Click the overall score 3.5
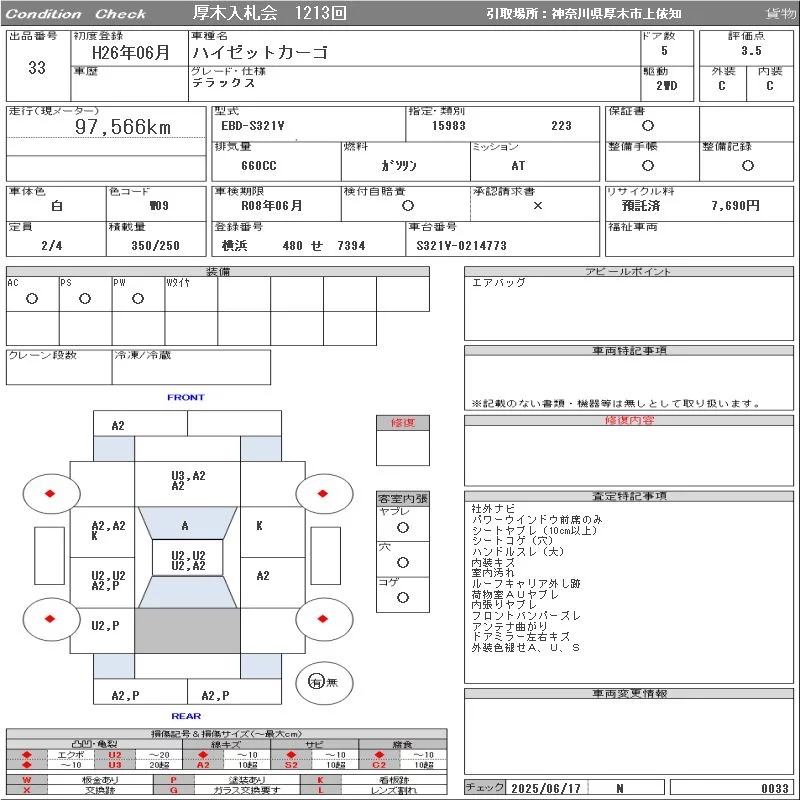 751,51
